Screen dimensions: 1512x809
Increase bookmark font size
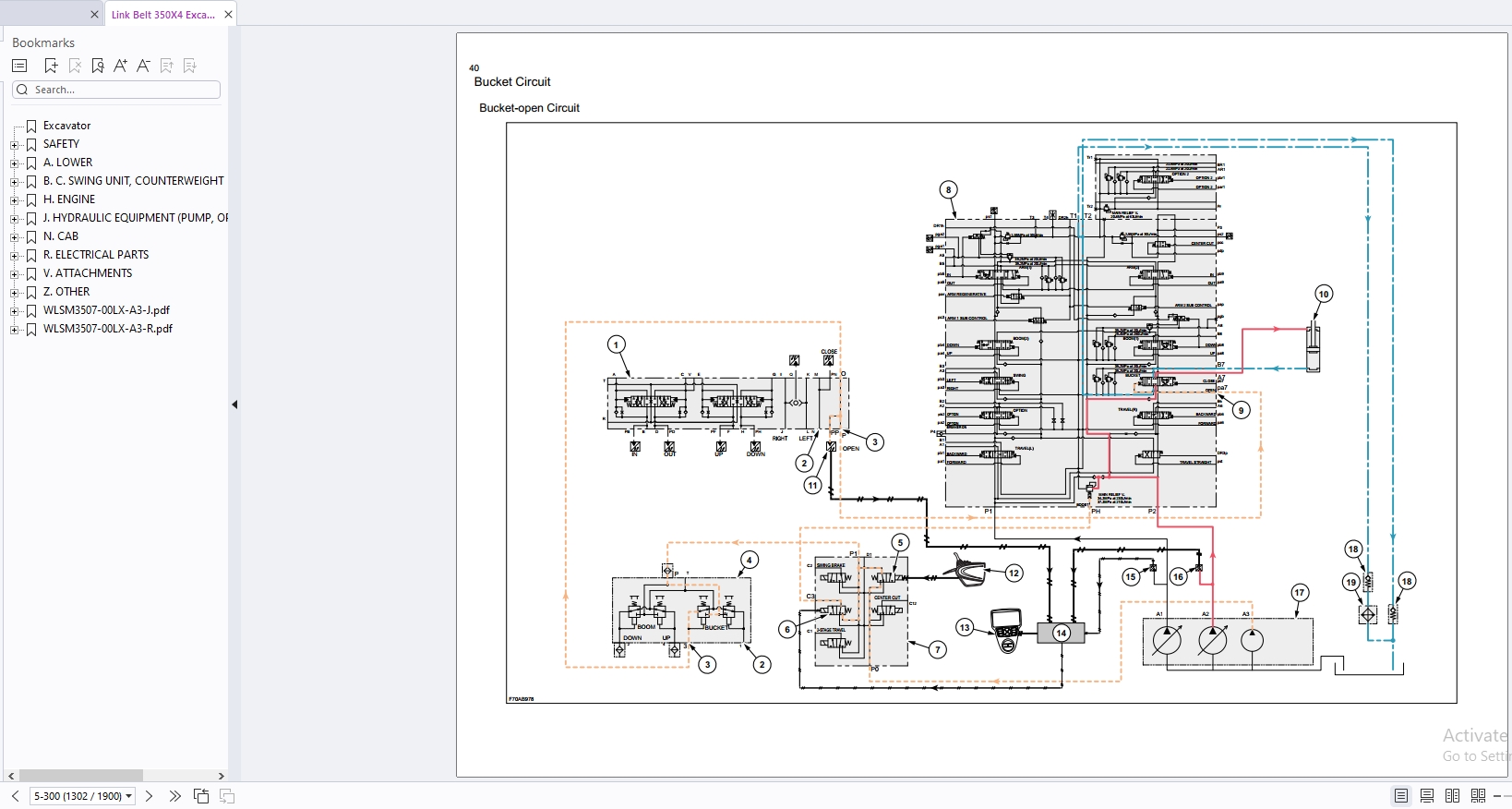(120, 66)
